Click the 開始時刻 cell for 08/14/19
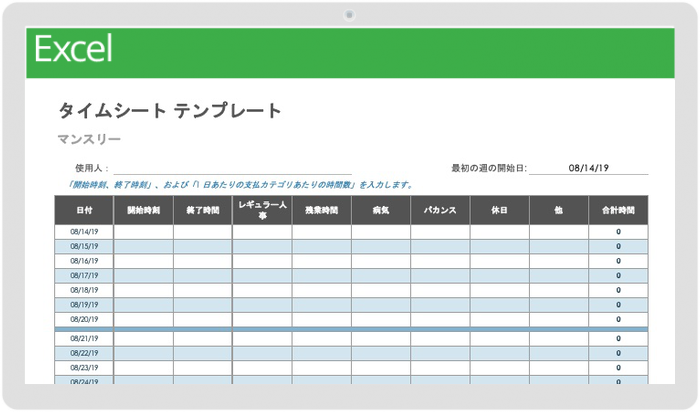Viewport: 700px width, 412px height. [x=143, y=232]
